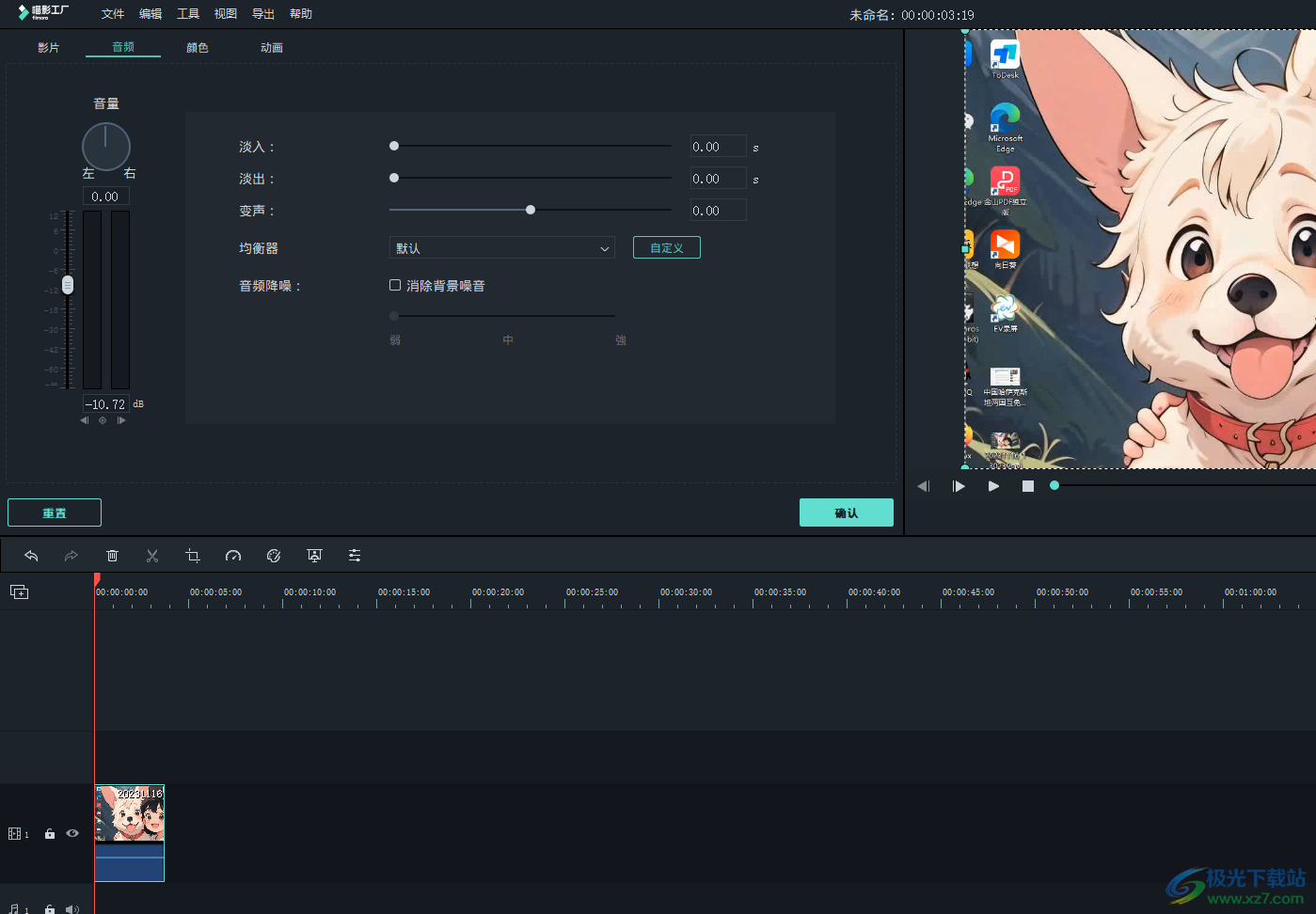Click the 音量 pan balance knob

106,146
